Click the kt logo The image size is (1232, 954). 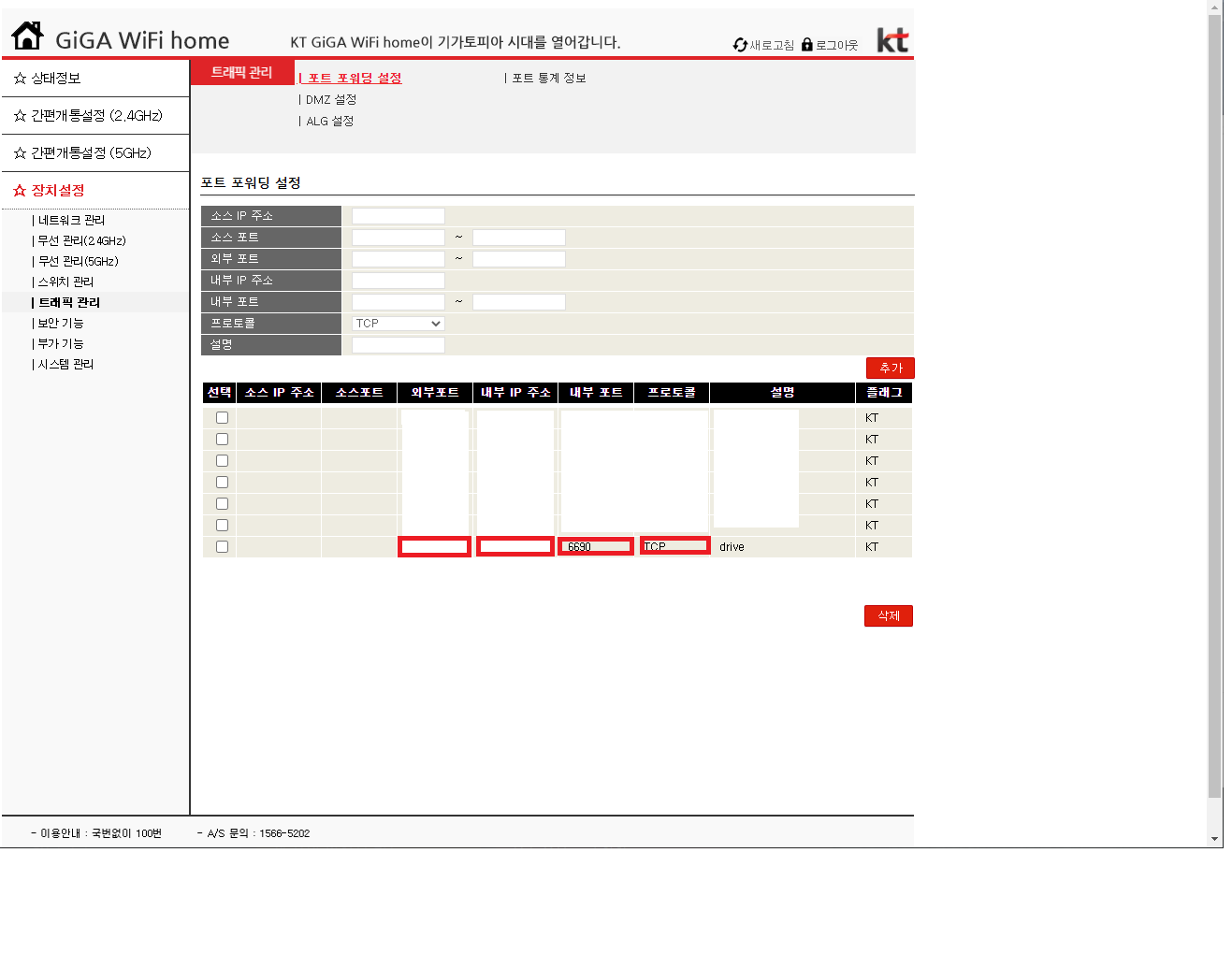pos(892,40)
